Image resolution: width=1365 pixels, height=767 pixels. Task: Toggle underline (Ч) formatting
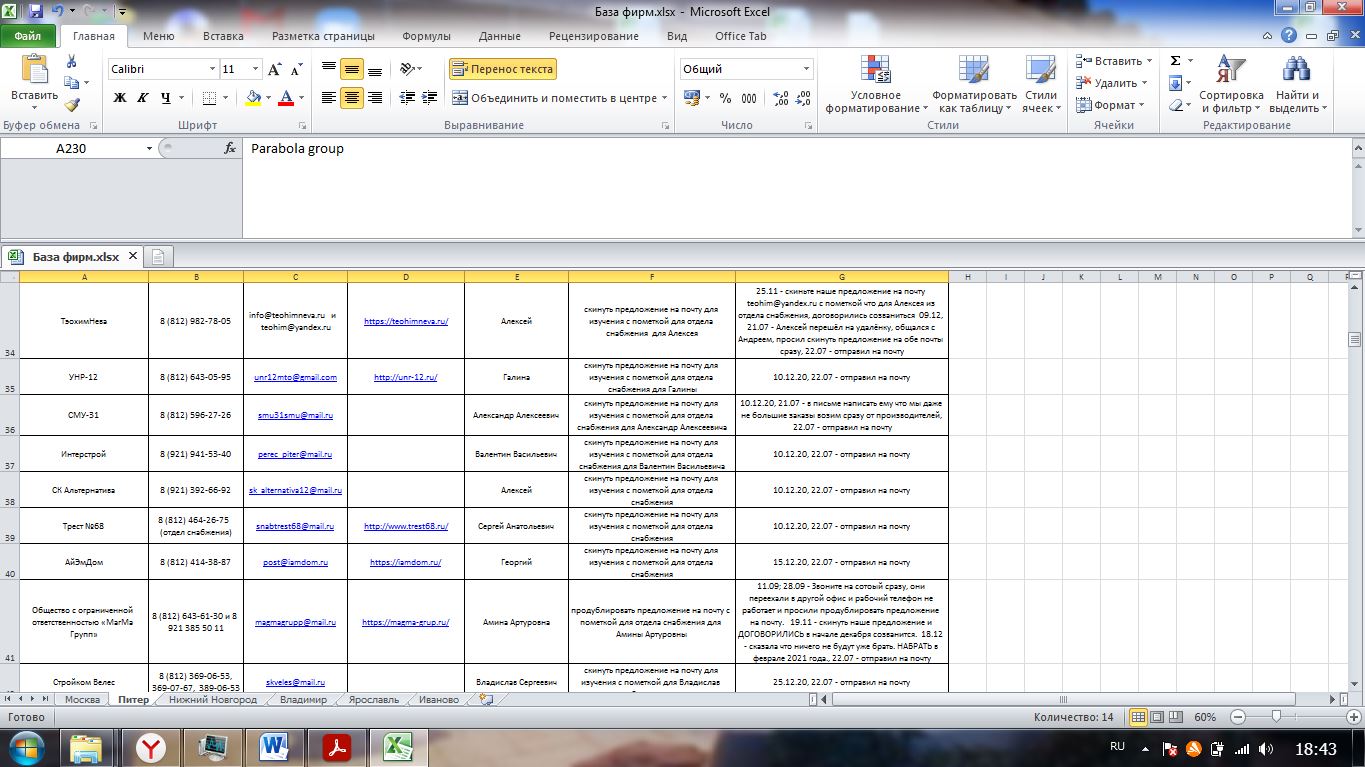pos(166,98)
